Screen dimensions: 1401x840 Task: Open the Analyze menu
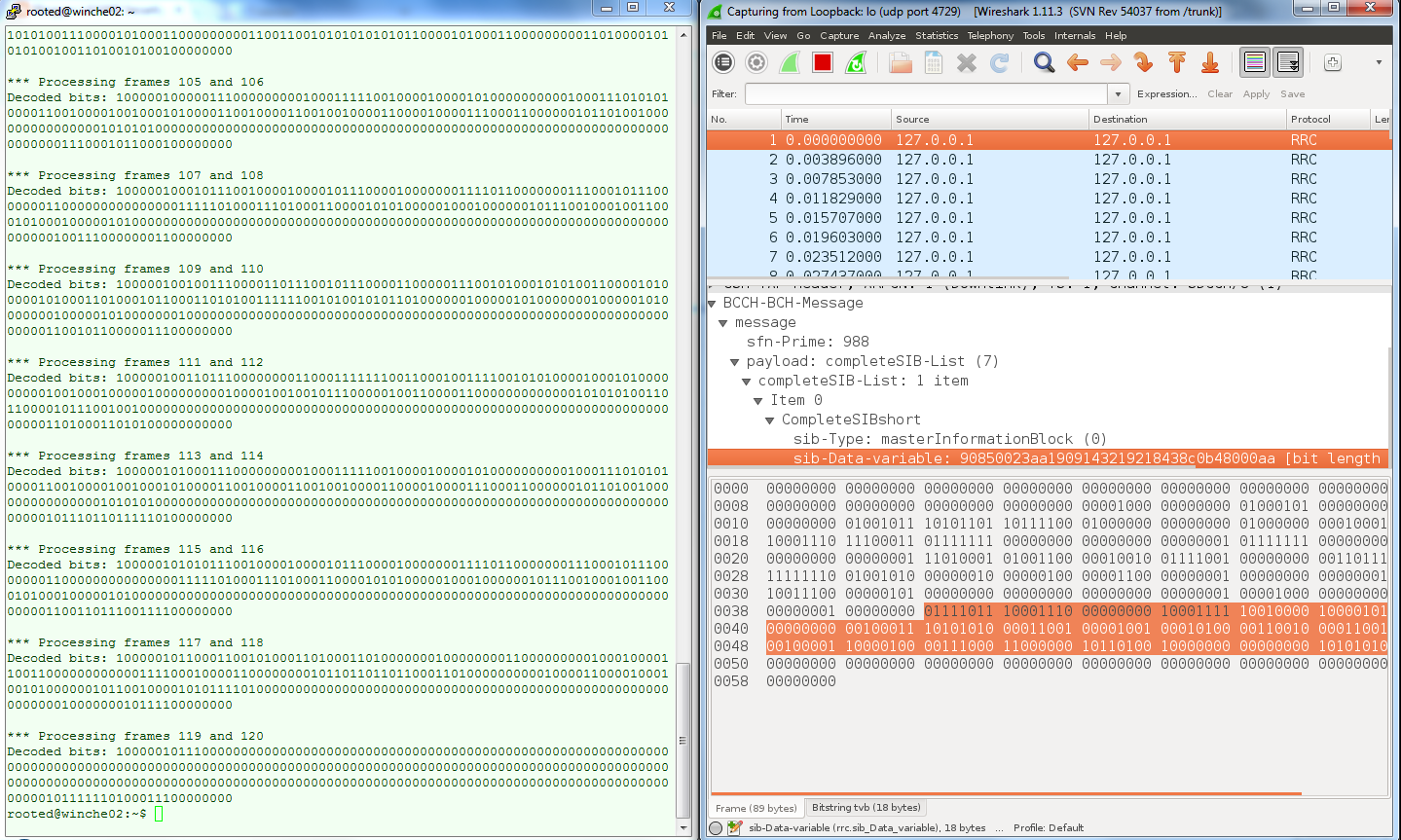click(x=887, y=35)
